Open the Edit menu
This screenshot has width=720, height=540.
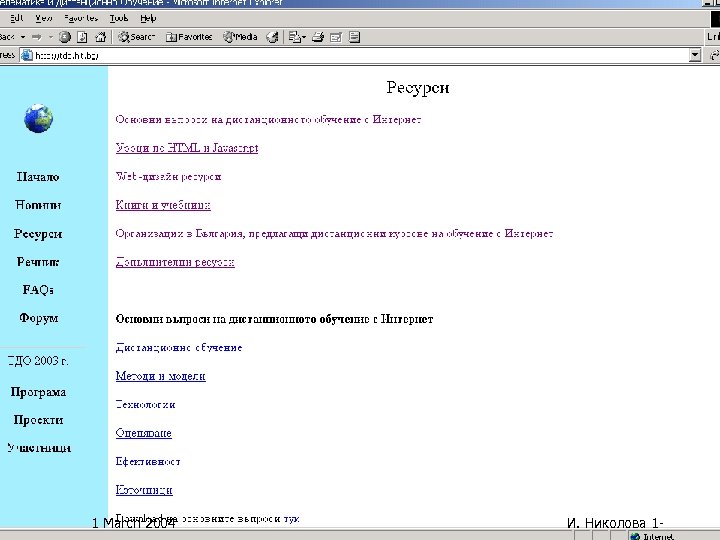coord(17,18)
